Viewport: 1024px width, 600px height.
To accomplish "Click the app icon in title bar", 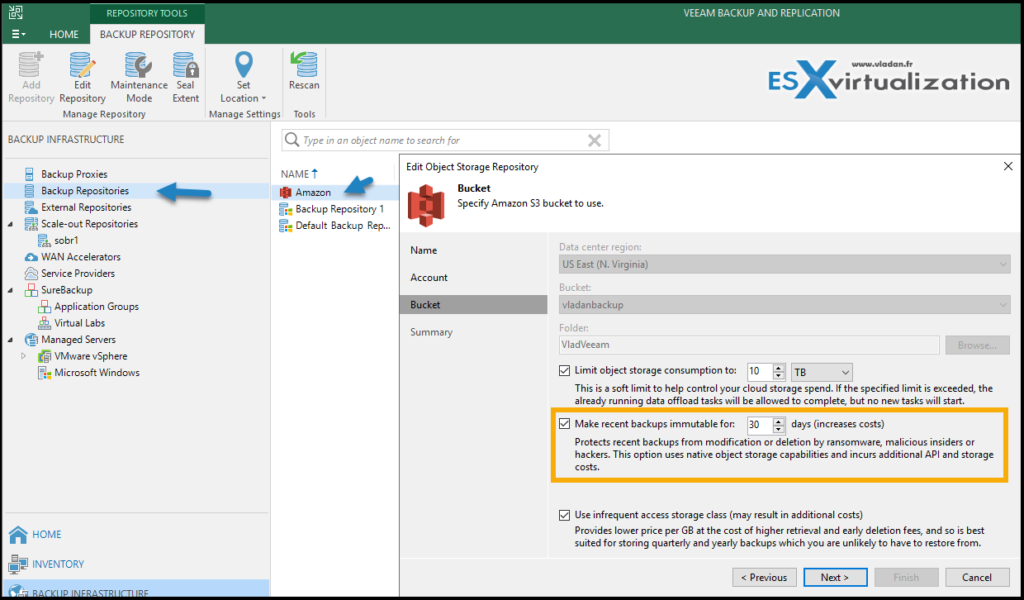I will tap(16, 11).
